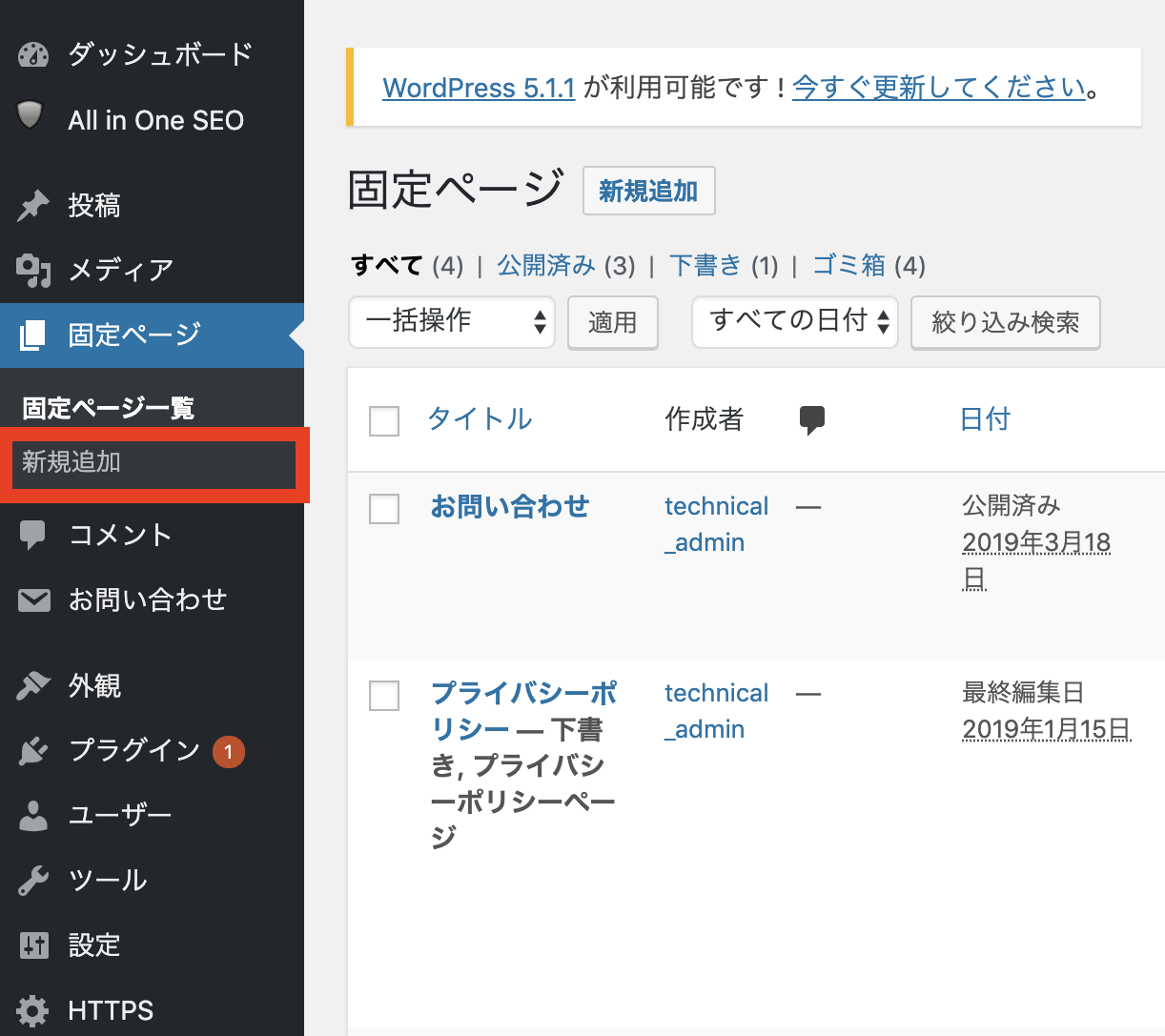Image resolution: width=1165 pixels, height=1036 pixels.
Task: Click the gear icon beside HTTPS
Action: pyautogui.click(x=33, y=1010)
